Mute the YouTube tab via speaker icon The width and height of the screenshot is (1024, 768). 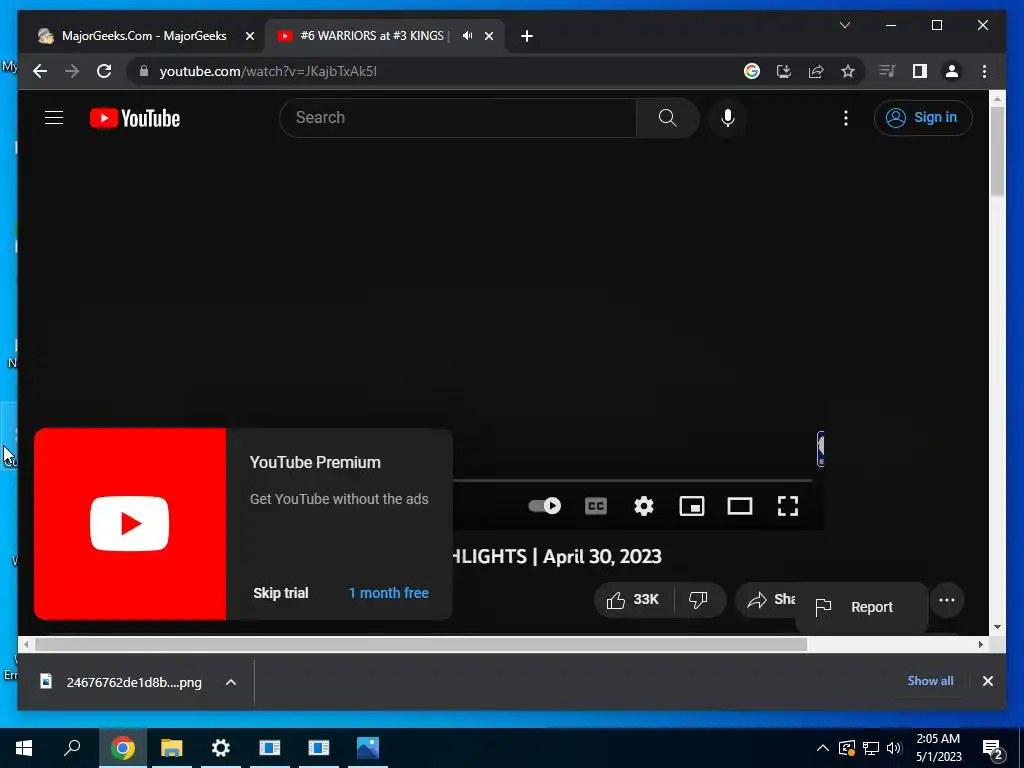[x=467, y=36]
